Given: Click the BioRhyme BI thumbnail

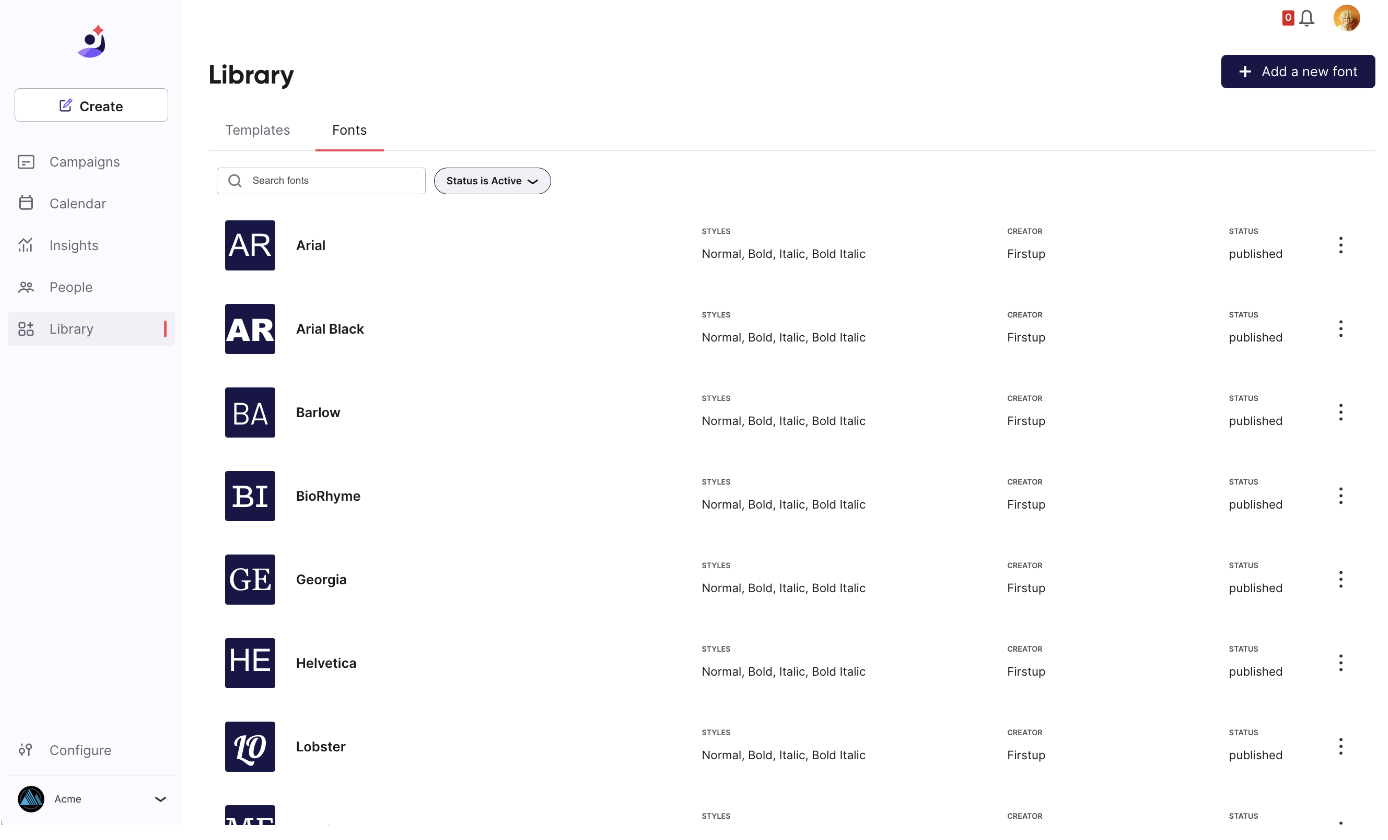Looking at the screenshot, I should point(250,496).
